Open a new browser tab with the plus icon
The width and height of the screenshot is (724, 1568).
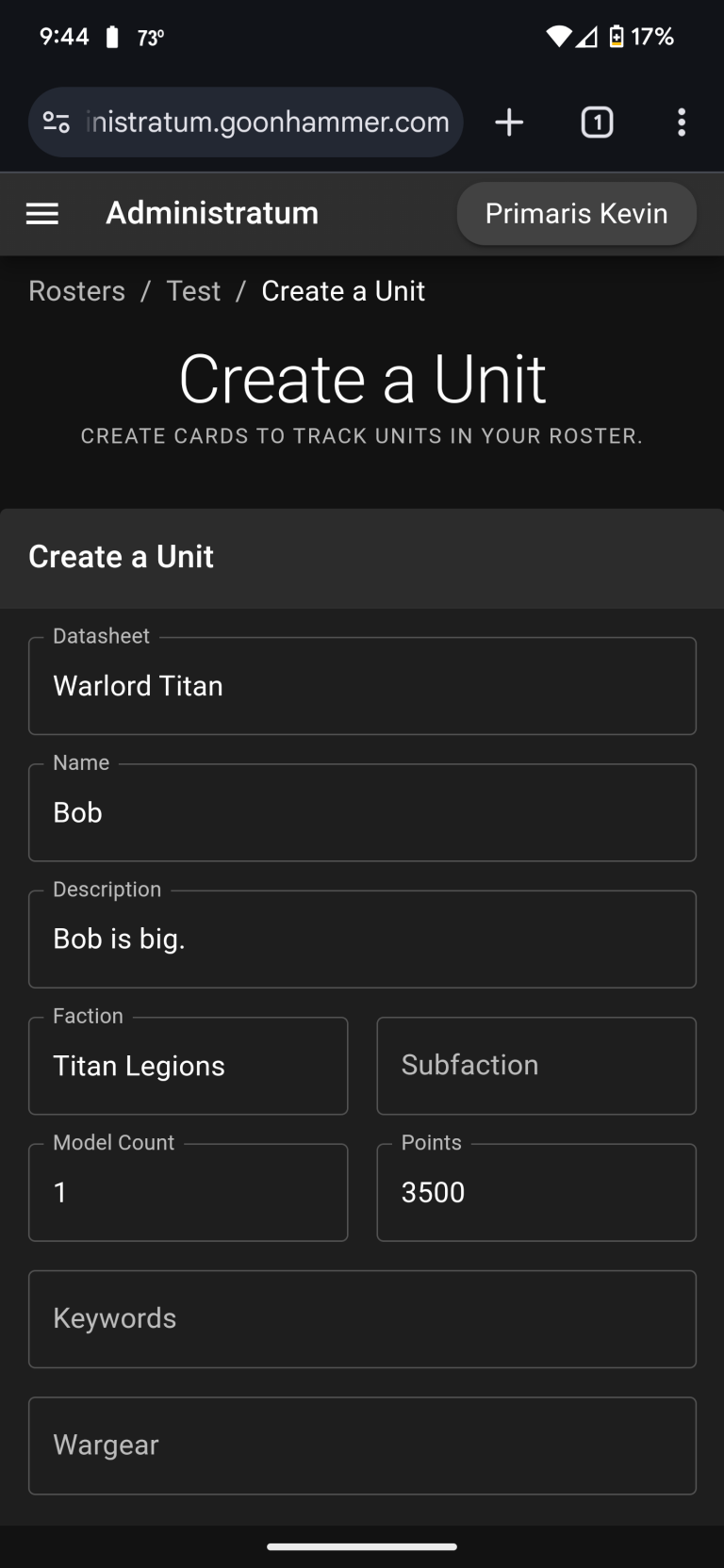[509, 122]
